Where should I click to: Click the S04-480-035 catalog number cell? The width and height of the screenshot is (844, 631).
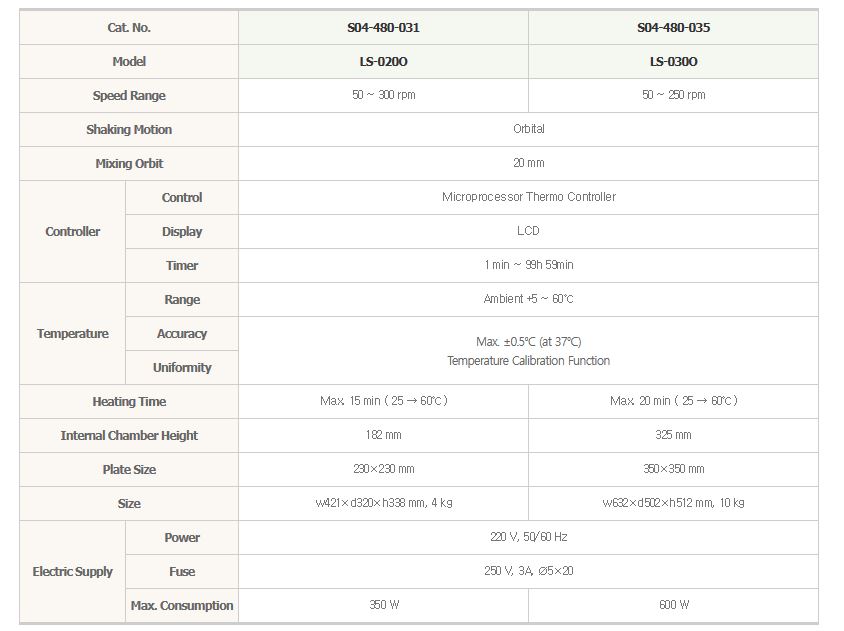coord(673,28)
